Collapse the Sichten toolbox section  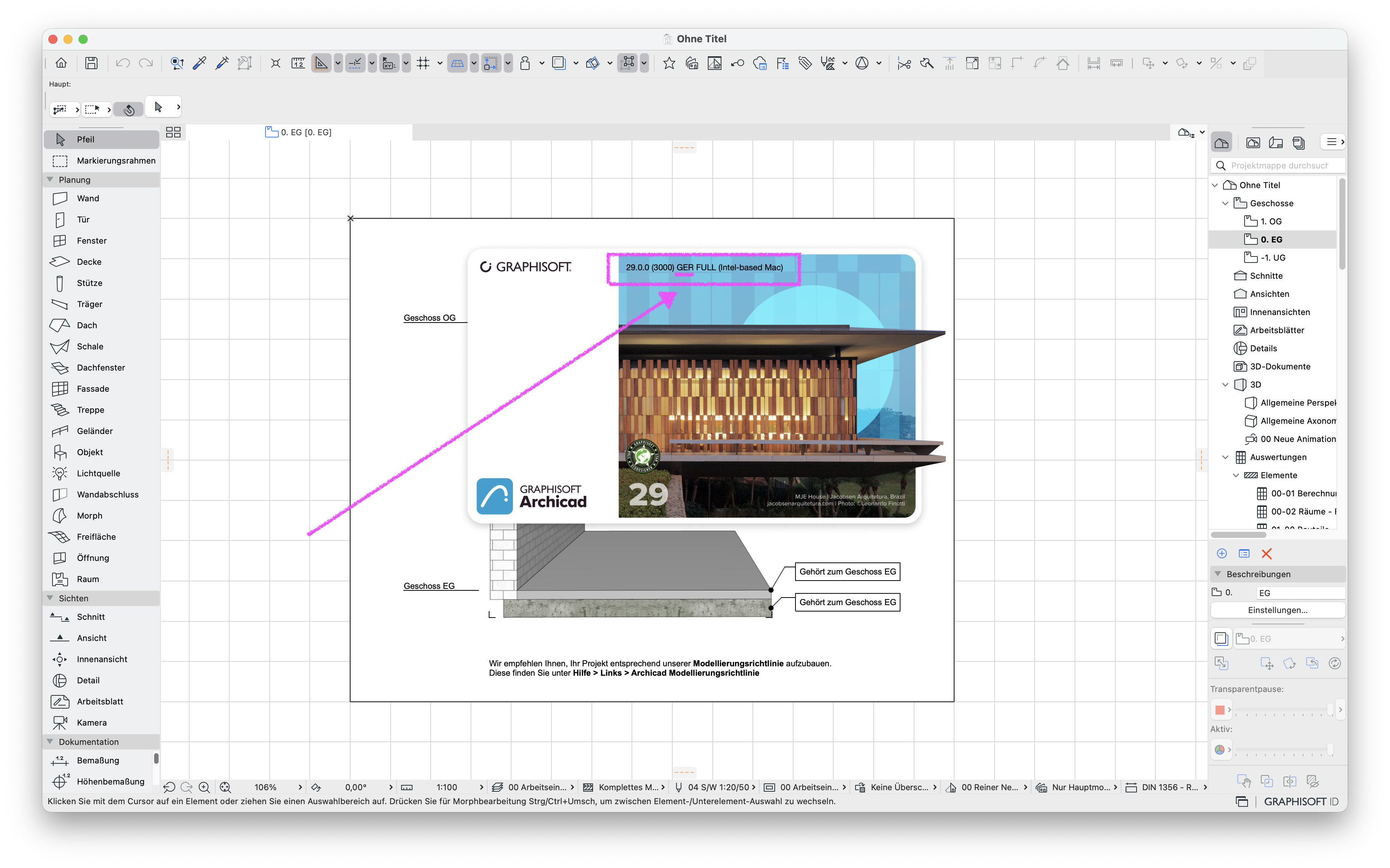click(x=50, y=598)
